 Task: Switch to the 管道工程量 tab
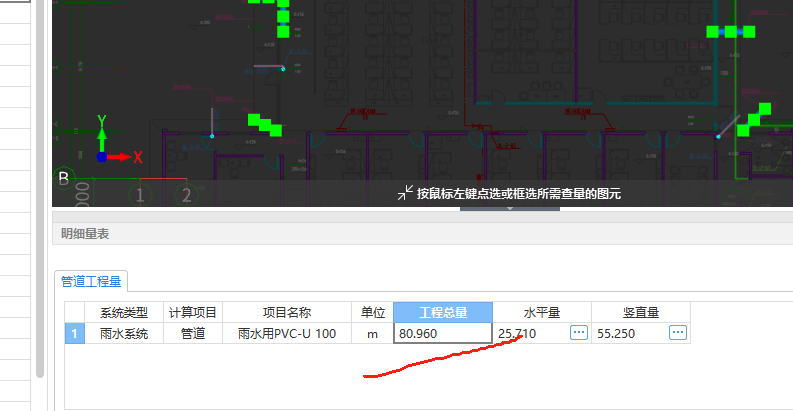pyautogui.click(x=91, y=282)
